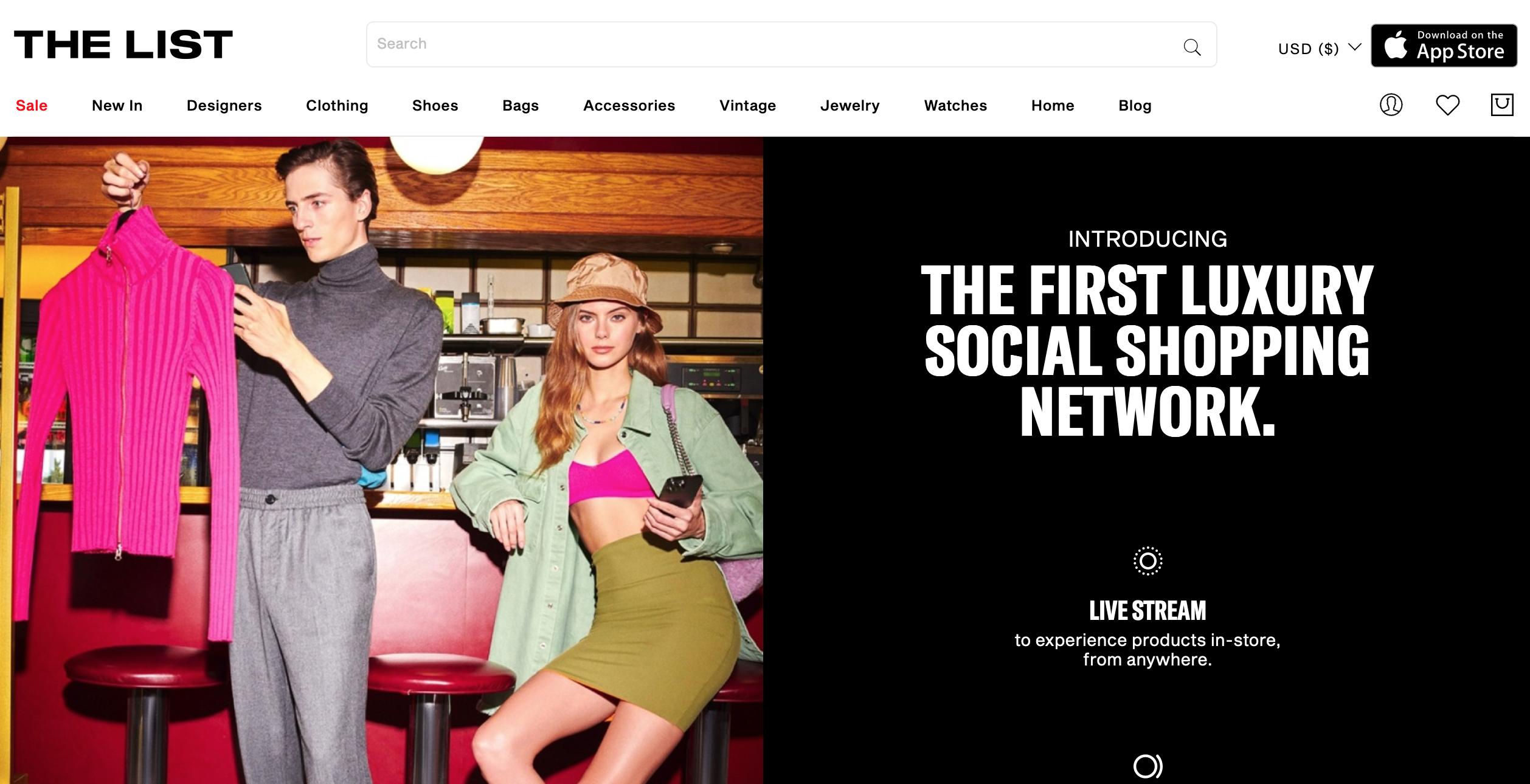Screen dimensions: 1530x784
Task: Open the wishlist heart icon
Action: pos(1447,105)
